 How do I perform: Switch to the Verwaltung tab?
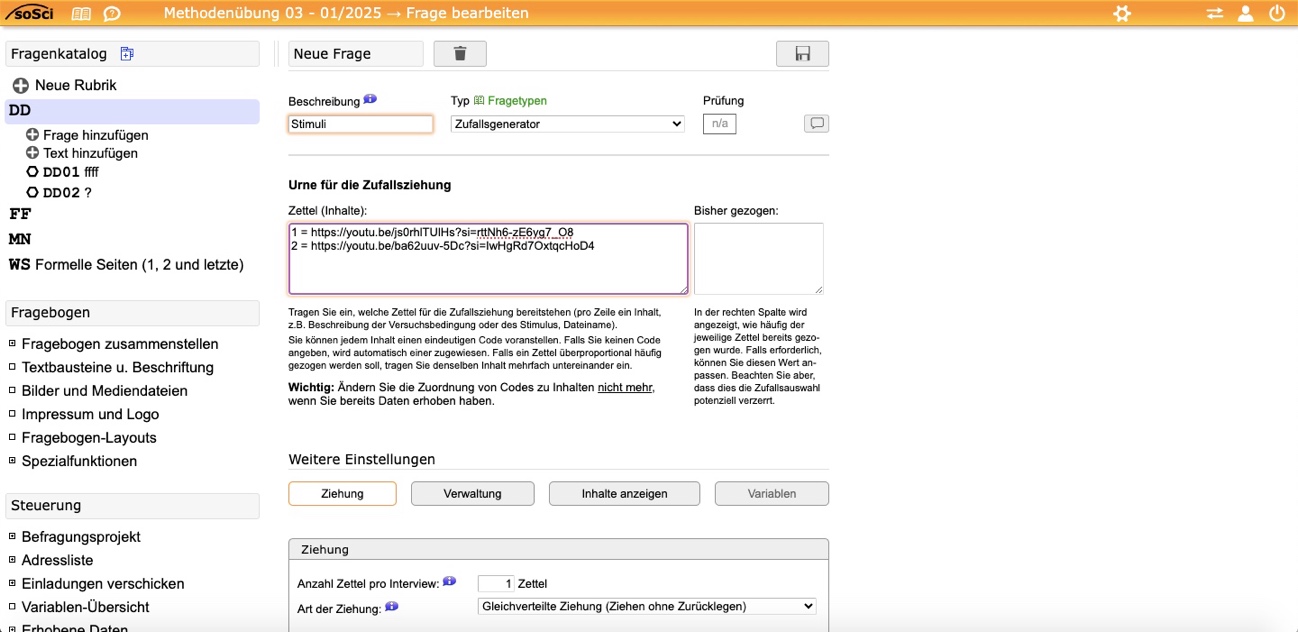tap(472, 493)
